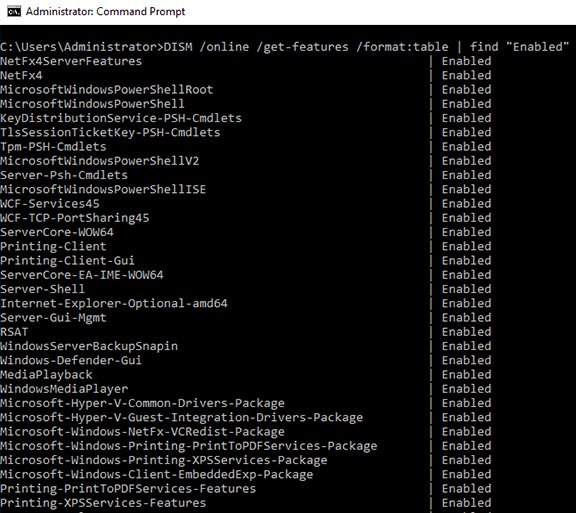This screenshot has height=513, width=576.
Task: Click the Administrator: Command Prompt title text
Action: point(105,11)
